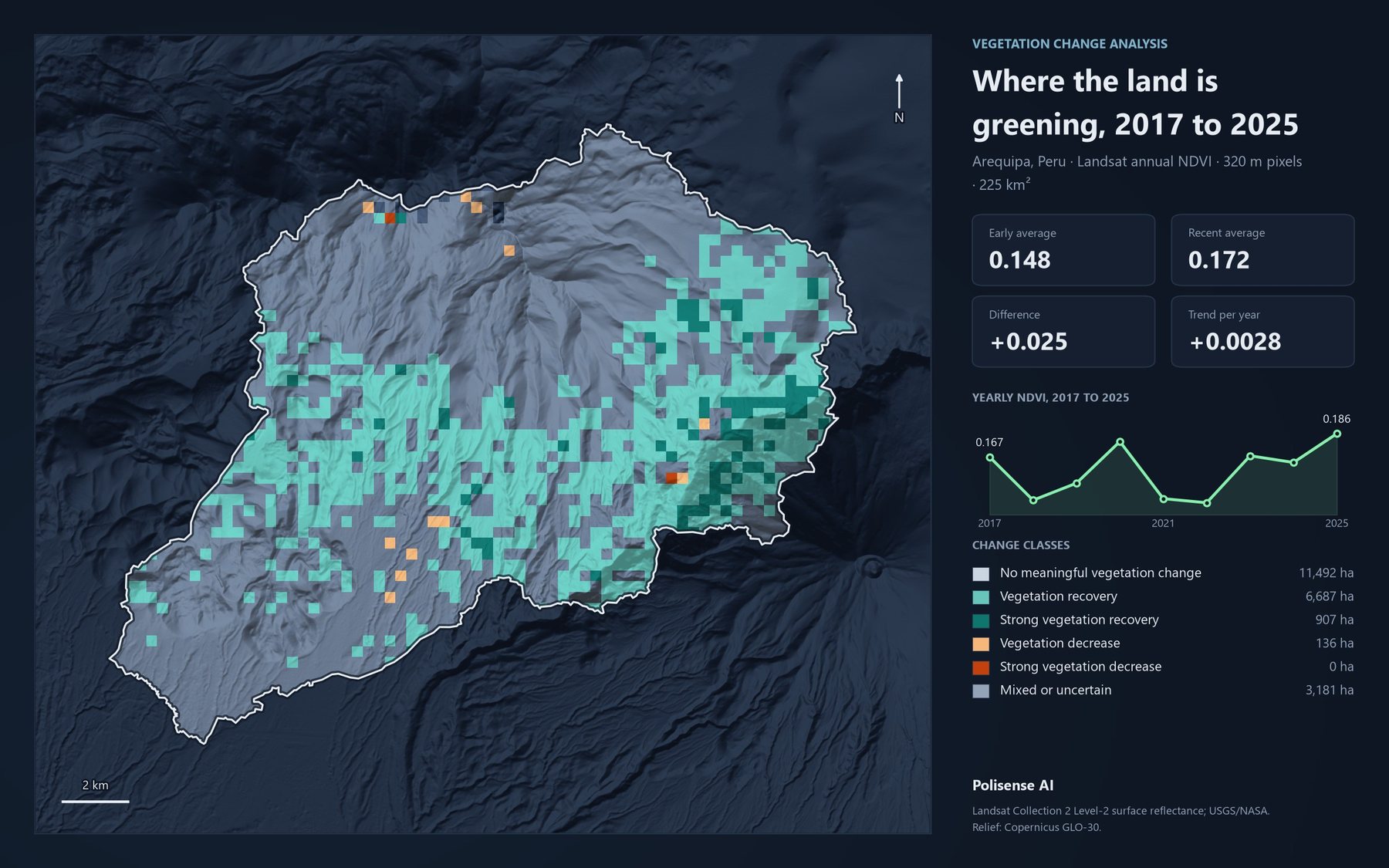This screenshot has width=1389, height=868.
Task: Click the YEARLY NDVI, 2017 TO 2025 heading
Action: (x=1050, y=397)
